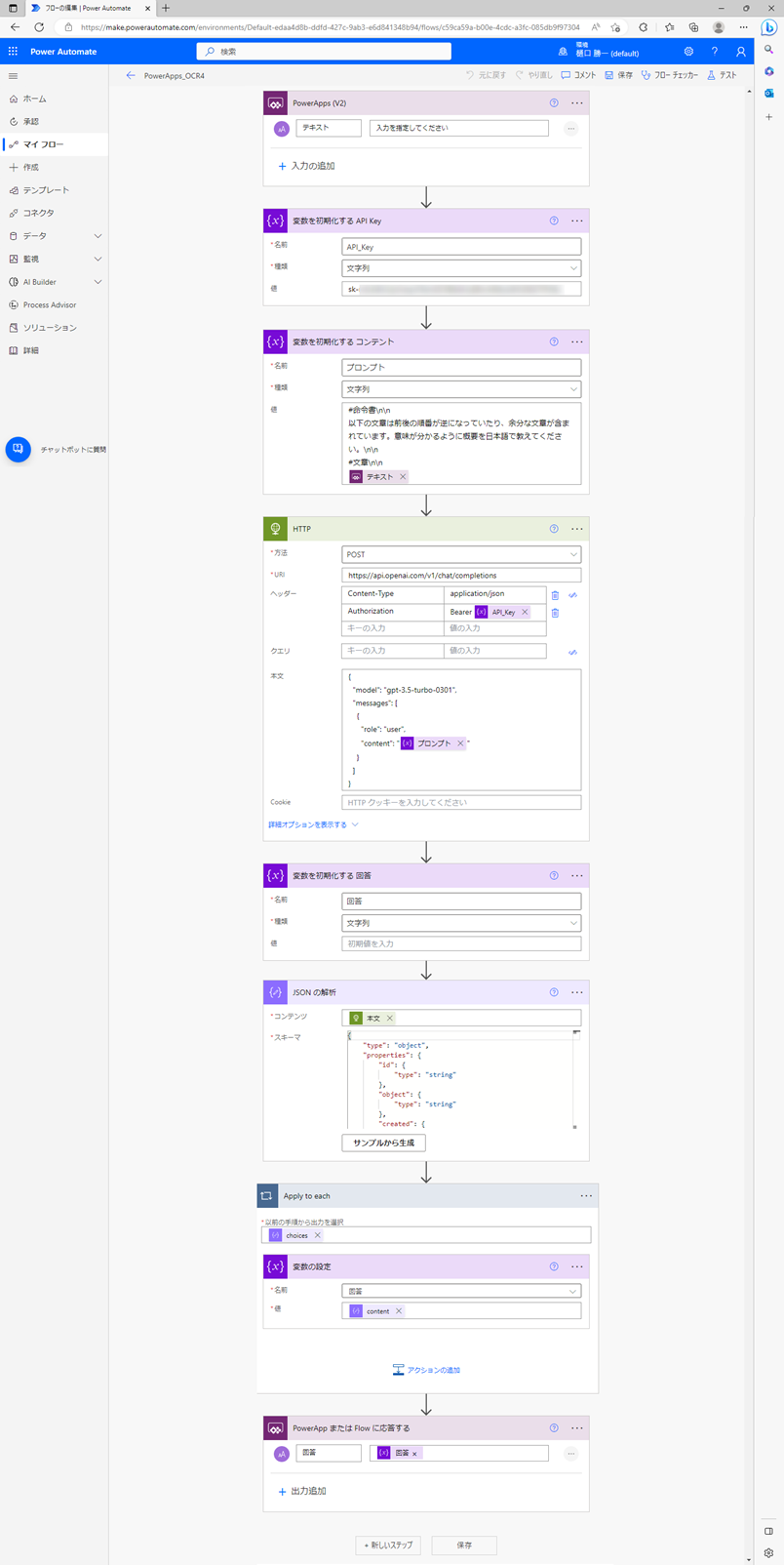The width and height of the screenshot is (784, 1565).
Task: Click the HTTP action globe icon
Action: pyautogui.click(x=276, y=529)
